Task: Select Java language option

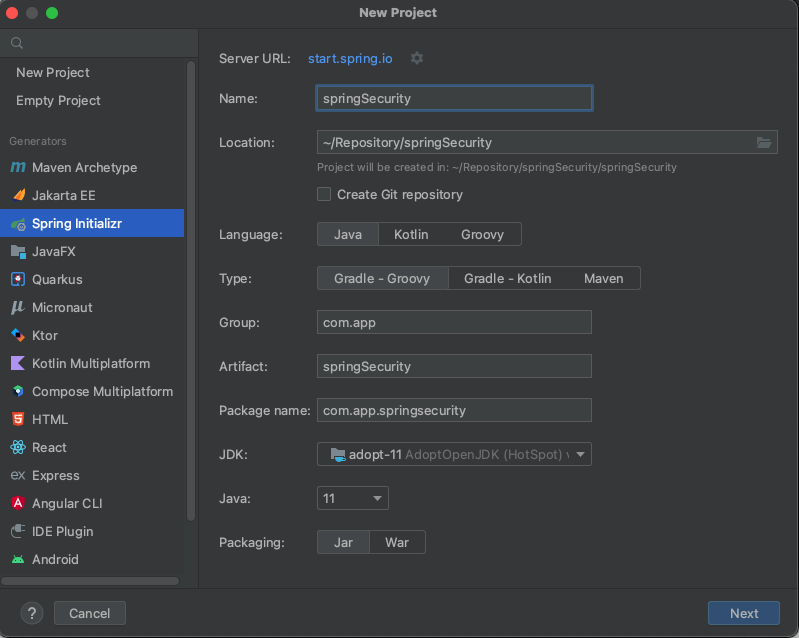Action: pyautogui.click(x=348, y=234)
